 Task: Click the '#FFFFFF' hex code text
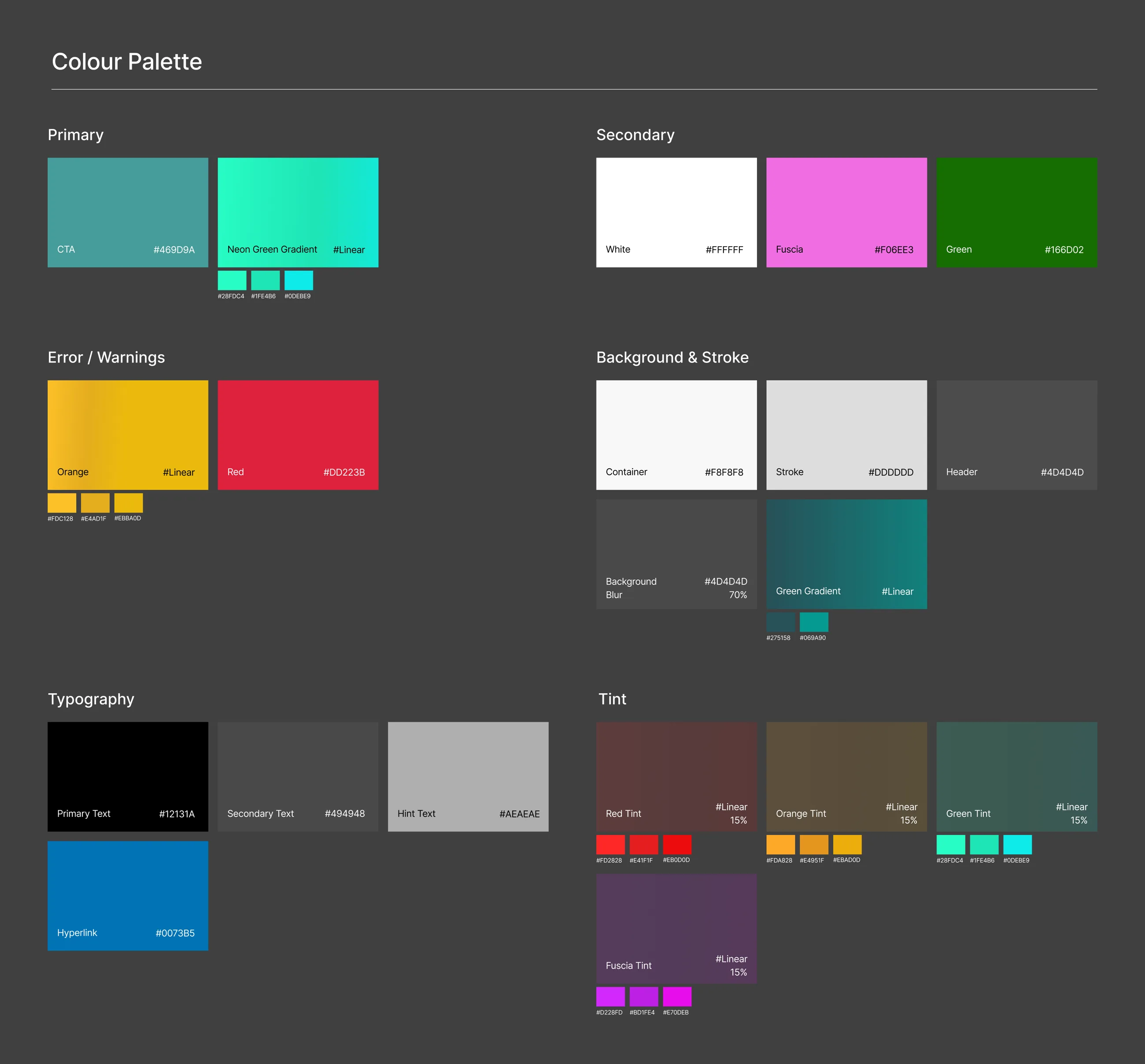[x=724, y=250]
